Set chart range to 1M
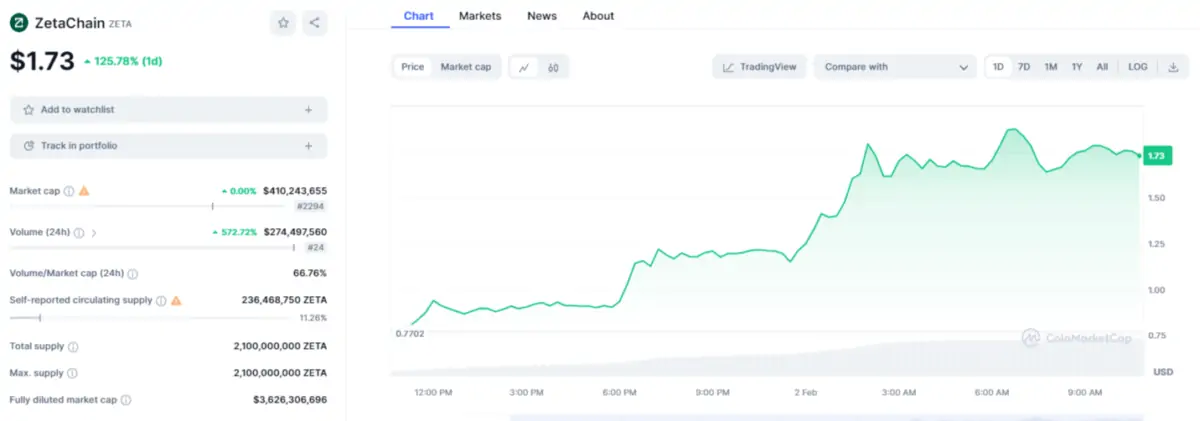1200x421 pixels. click(1051, 67)
